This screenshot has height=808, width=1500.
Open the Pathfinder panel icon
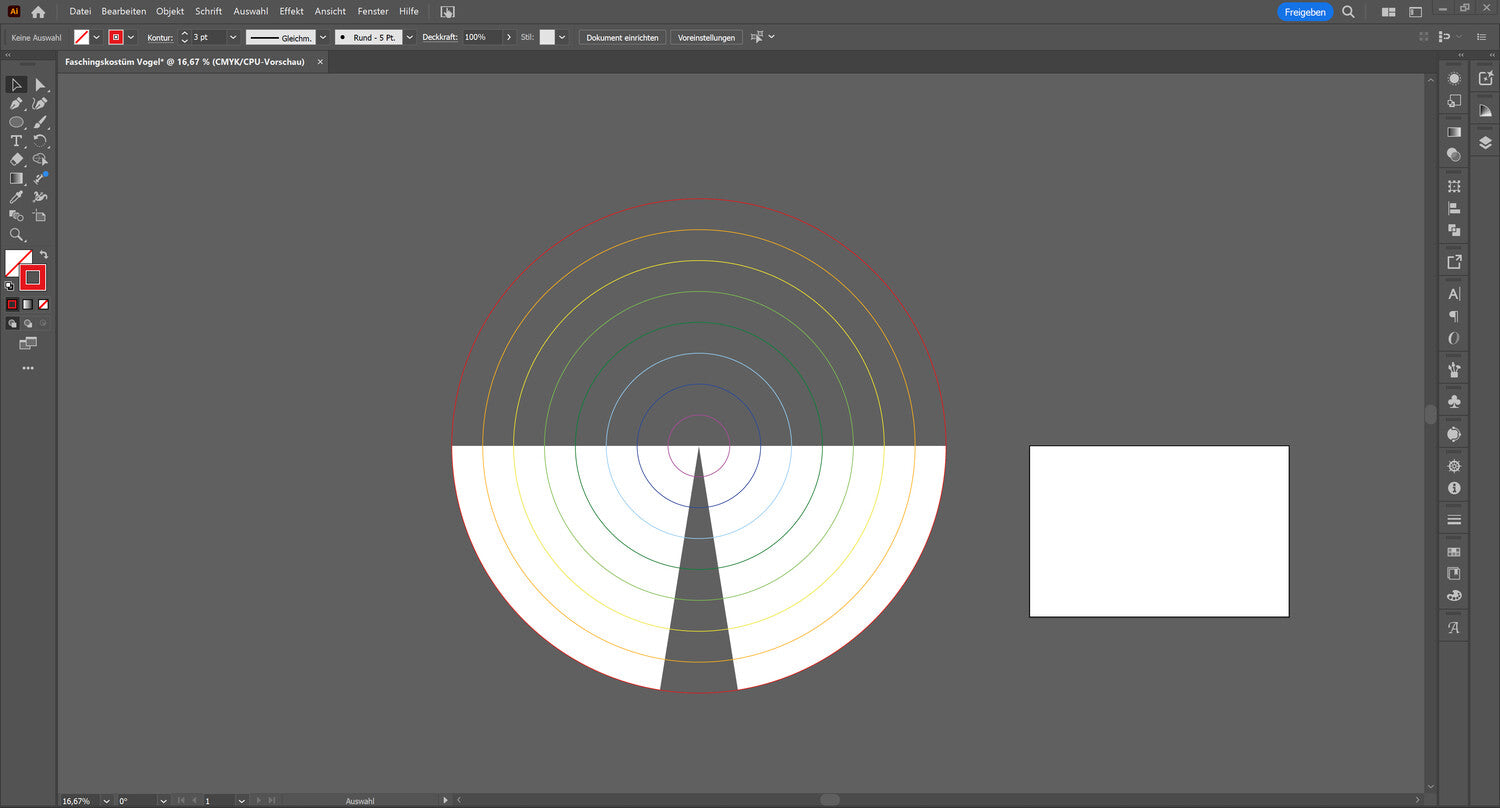point(1454,230)
